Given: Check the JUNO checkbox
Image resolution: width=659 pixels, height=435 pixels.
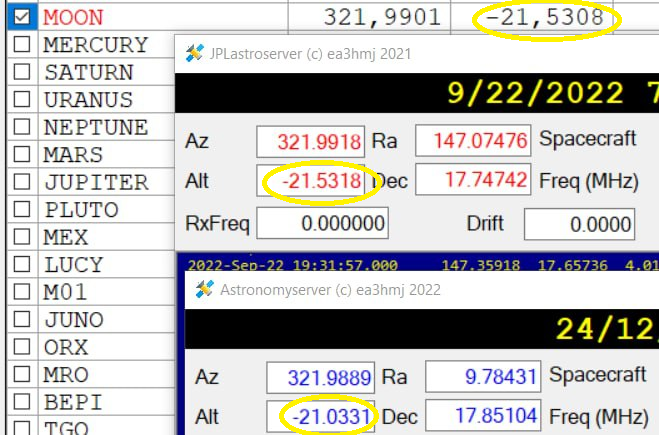Looking at the screenshot, I should coord(22,319).
